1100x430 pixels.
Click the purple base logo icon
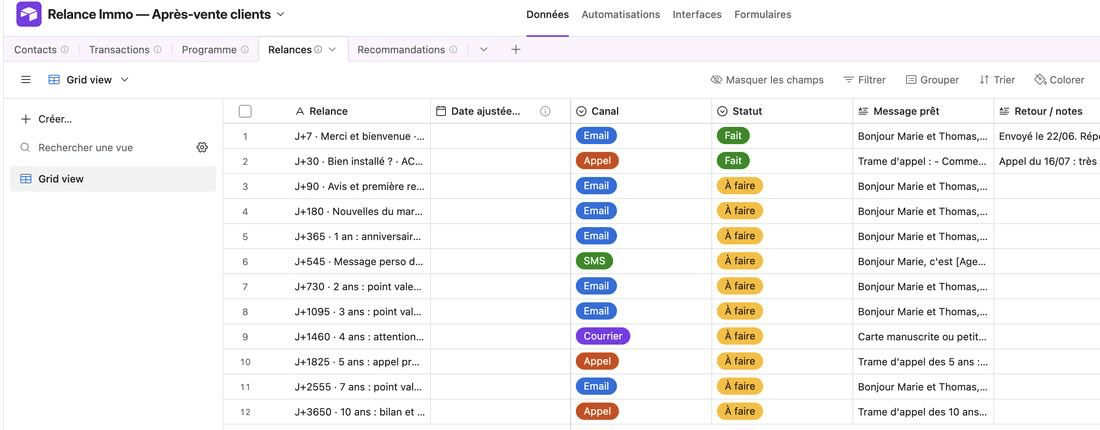click(29, 14)
